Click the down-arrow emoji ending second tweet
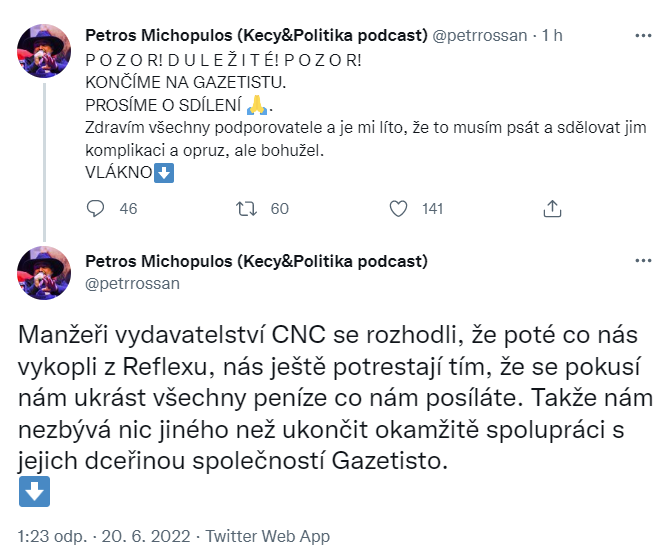The width and height of the screenshot is (670, 559). pyautogui.click(x=34, y=492)
